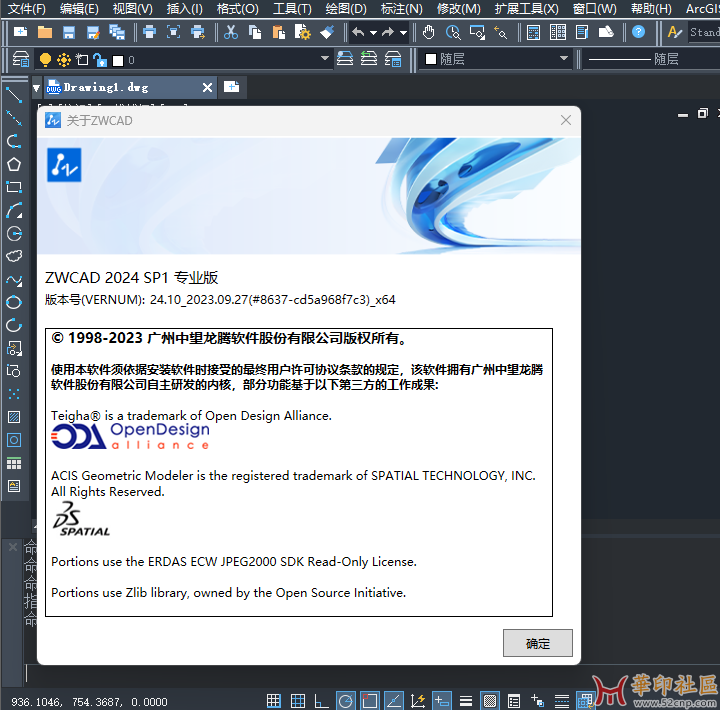Toggle Lineweight display in status bar

pos(466,701)
